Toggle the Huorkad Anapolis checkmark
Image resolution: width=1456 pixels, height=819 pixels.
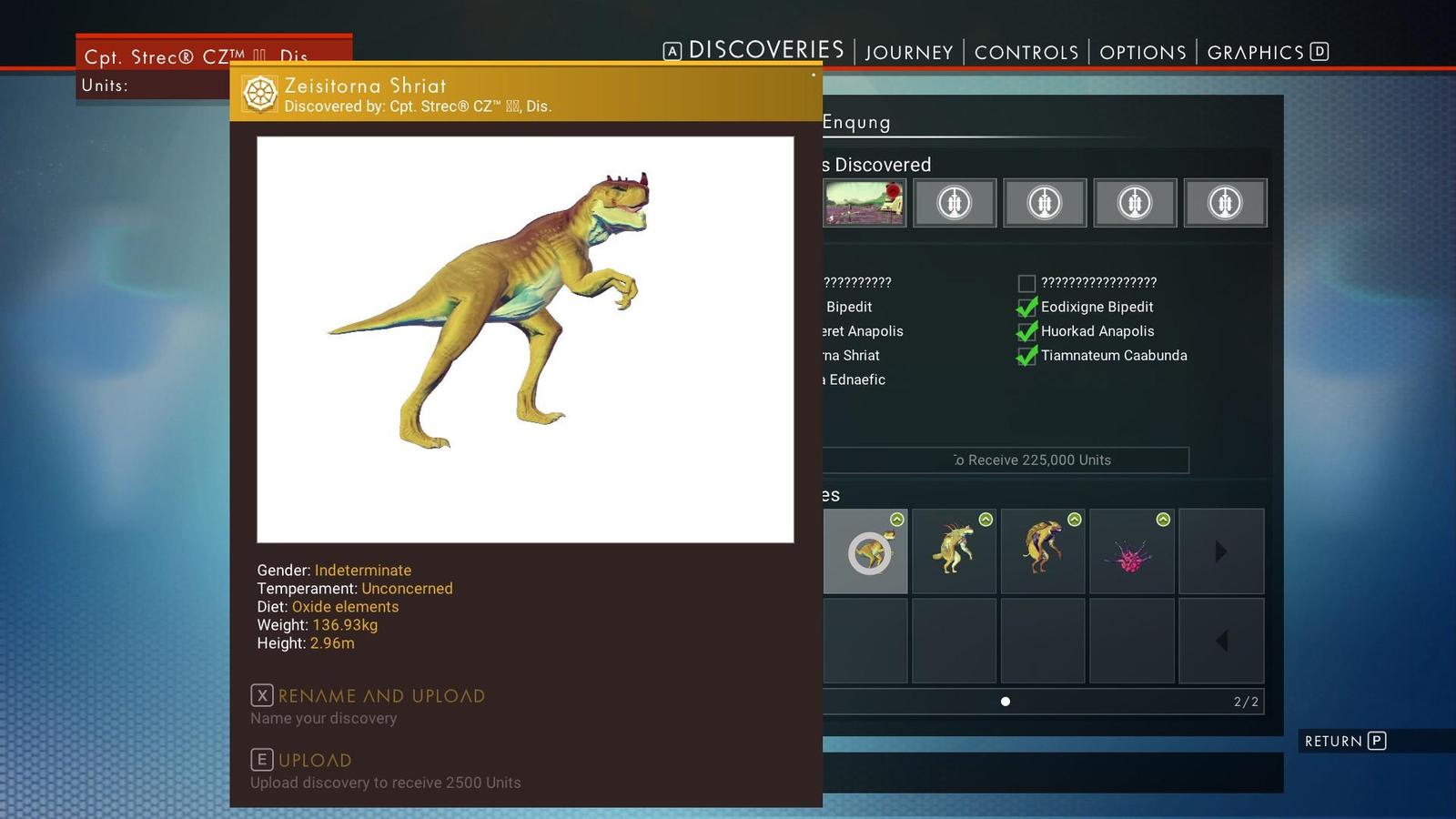[1026, 331]
